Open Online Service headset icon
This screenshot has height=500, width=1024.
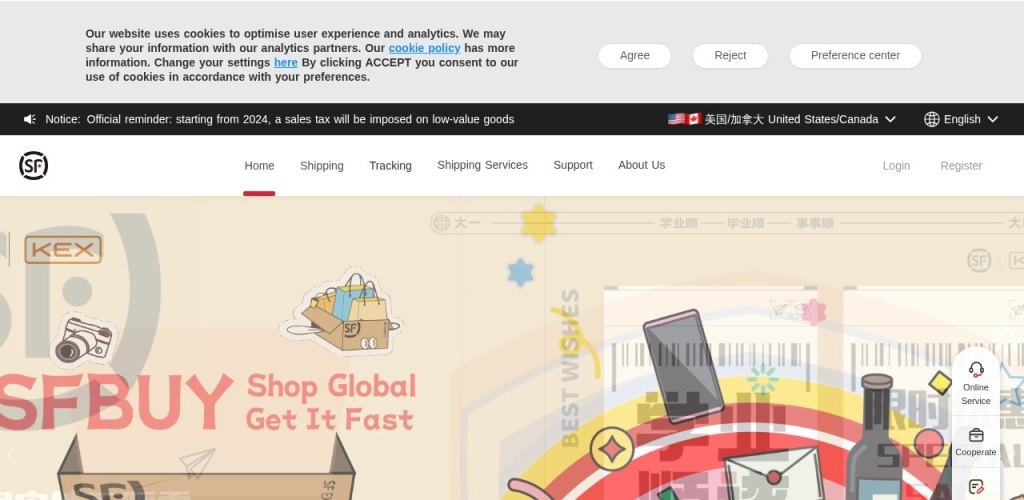[x=976, y=369]
